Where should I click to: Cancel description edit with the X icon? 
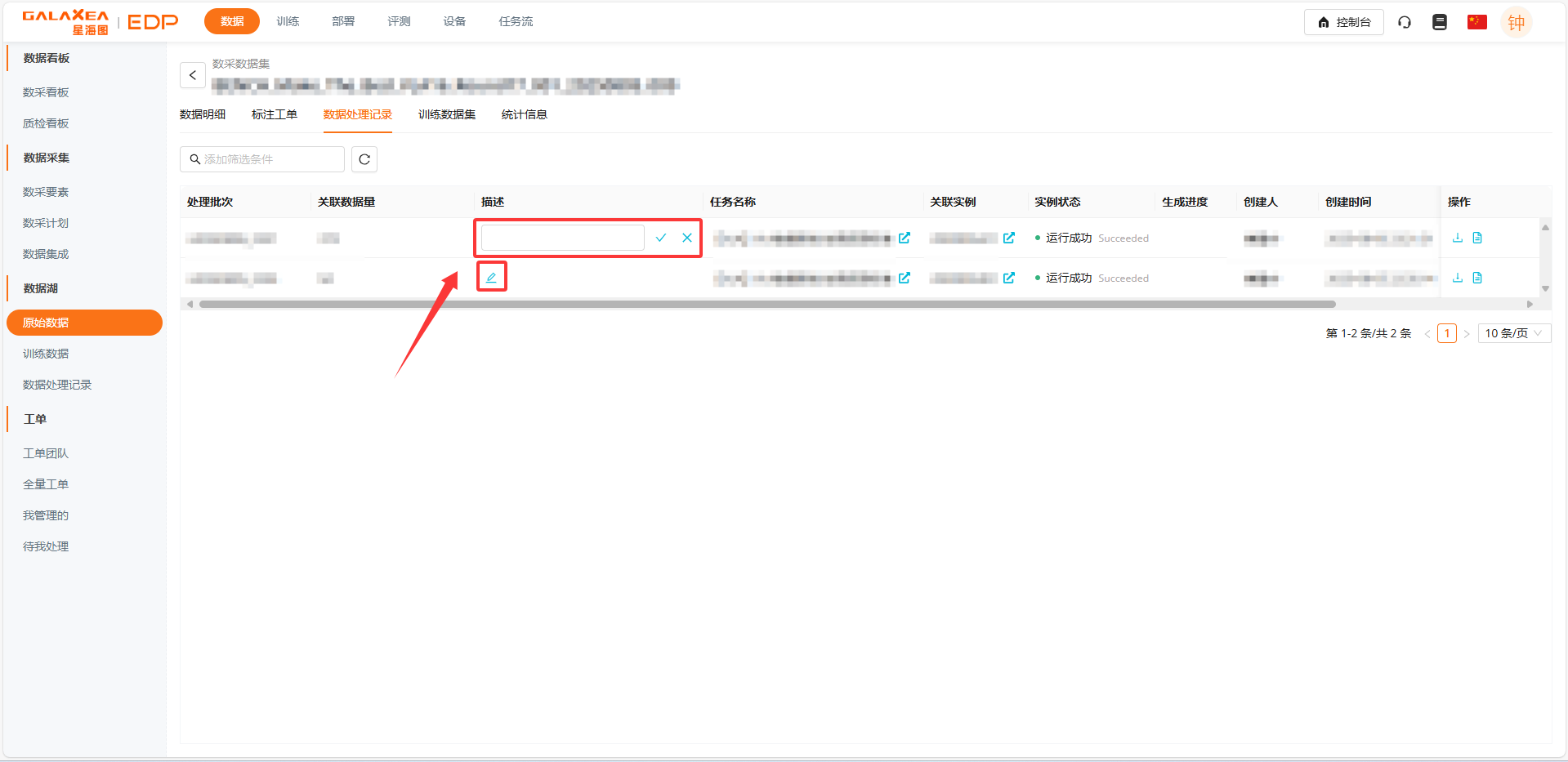coord(687,238)
